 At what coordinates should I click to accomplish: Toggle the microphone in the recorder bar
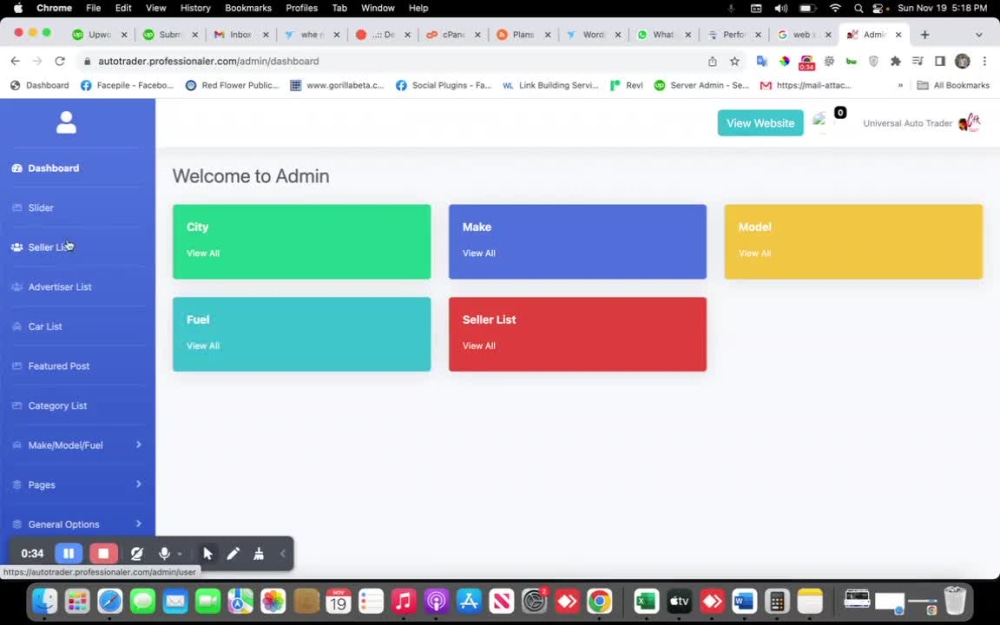(164, 554)
